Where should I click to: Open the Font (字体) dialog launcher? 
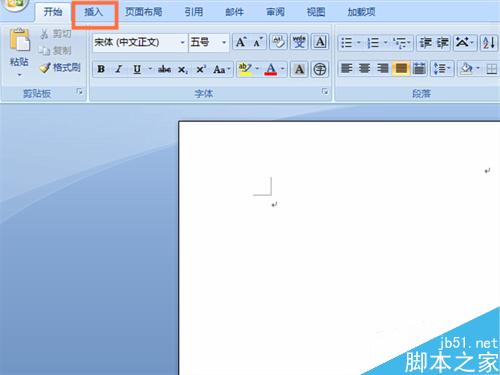pyautogui.click(x=325, y=92)
